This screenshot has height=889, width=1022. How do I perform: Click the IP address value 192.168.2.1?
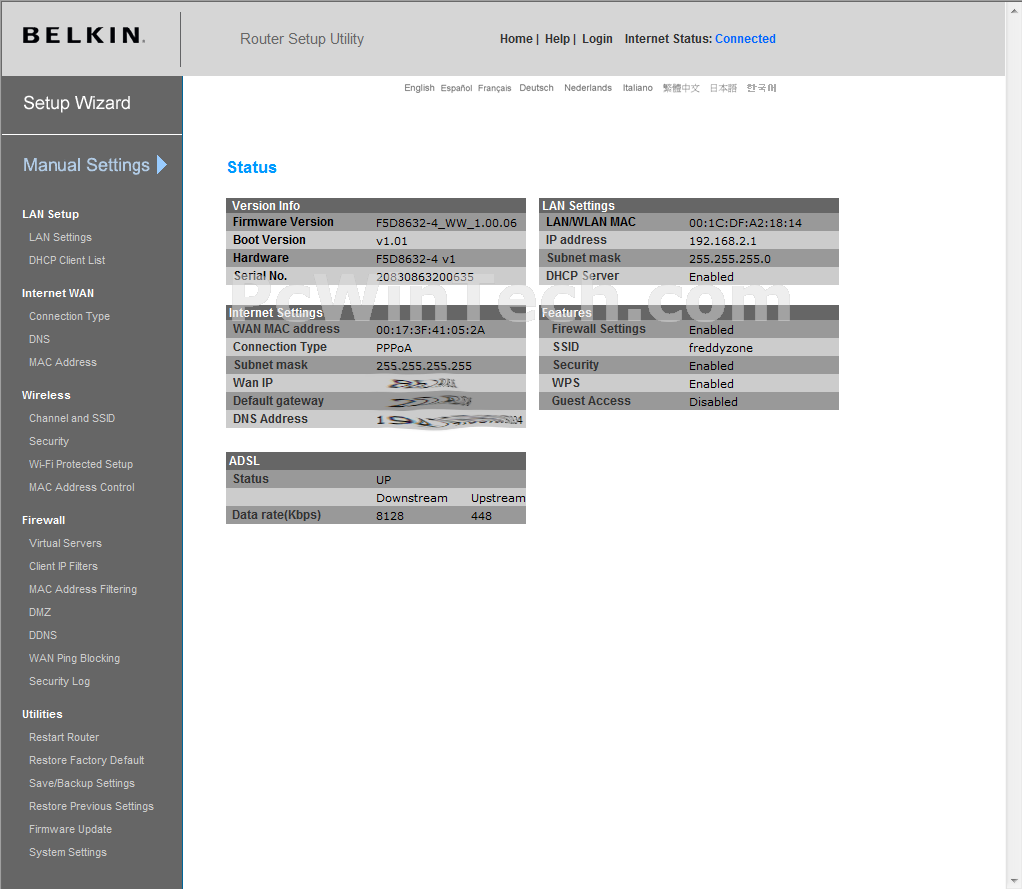[x=723, y=241]
